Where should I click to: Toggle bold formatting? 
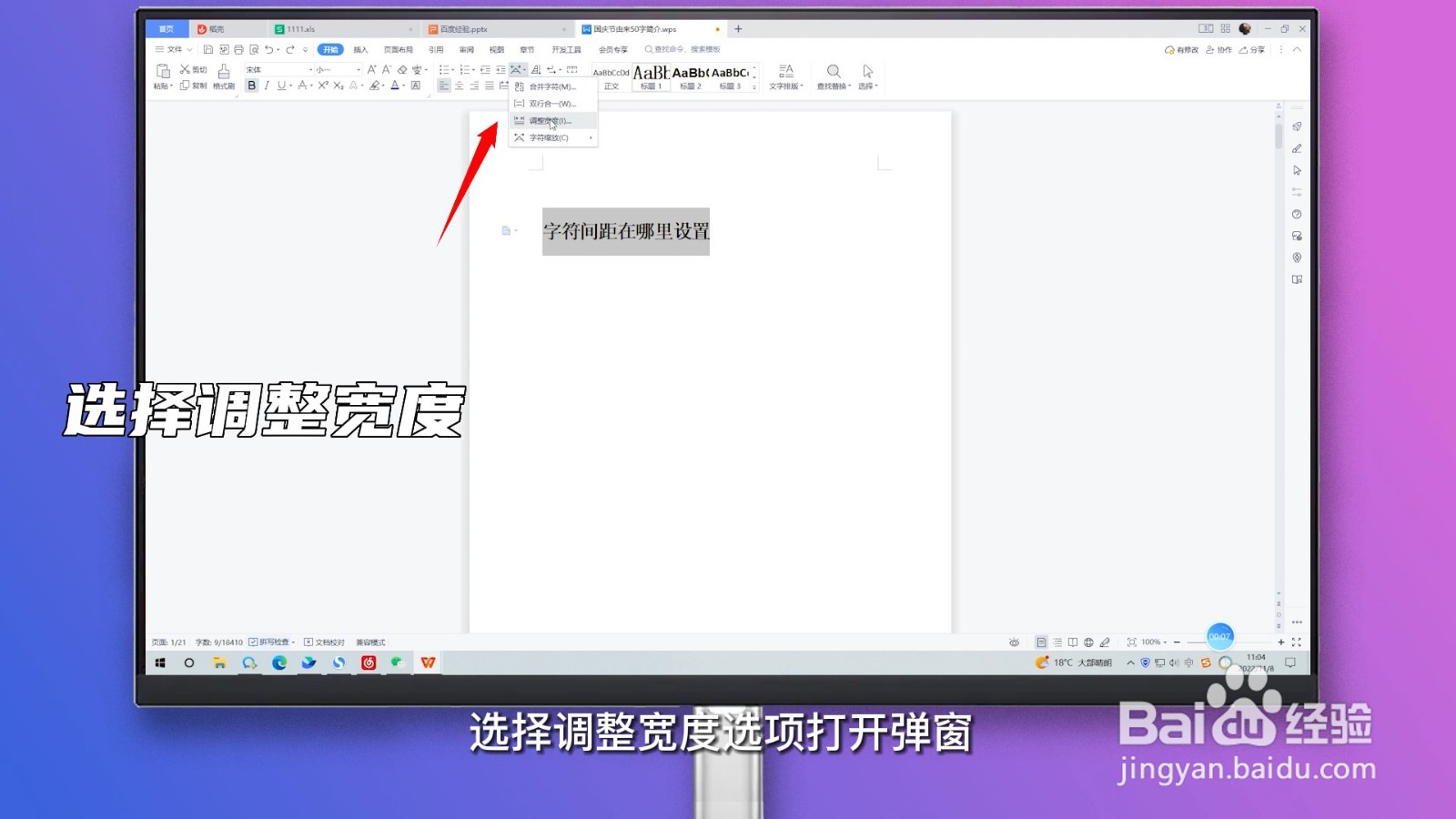pos(252,86)
